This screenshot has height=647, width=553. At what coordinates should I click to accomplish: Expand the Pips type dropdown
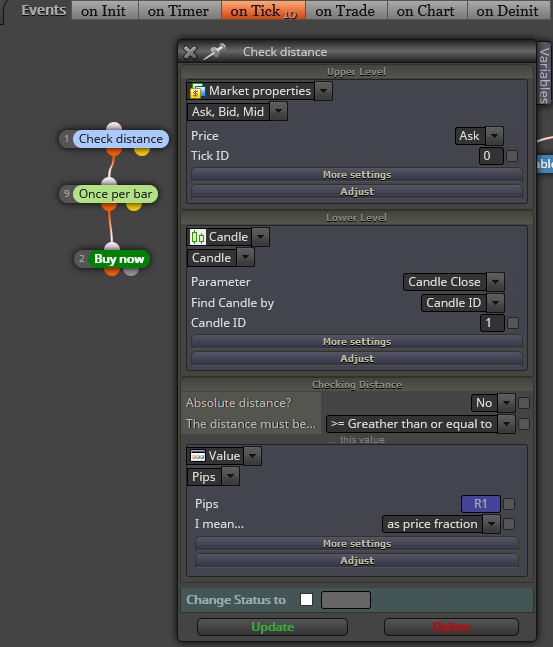click(x=231, y=477)
